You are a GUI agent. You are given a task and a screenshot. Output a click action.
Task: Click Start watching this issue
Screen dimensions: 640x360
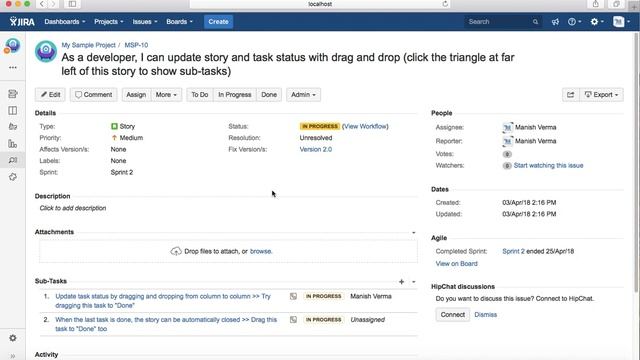point(548,165)
